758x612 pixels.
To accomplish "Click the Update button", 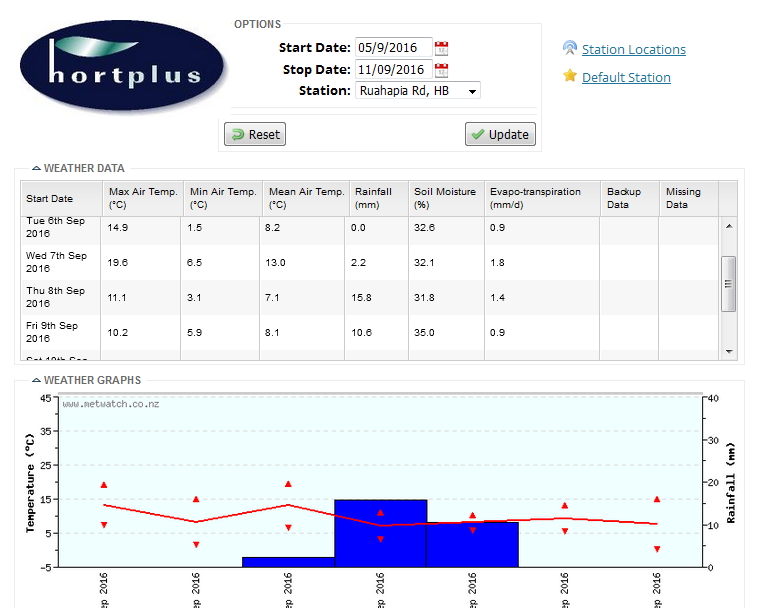I will [x=500, y=134].
